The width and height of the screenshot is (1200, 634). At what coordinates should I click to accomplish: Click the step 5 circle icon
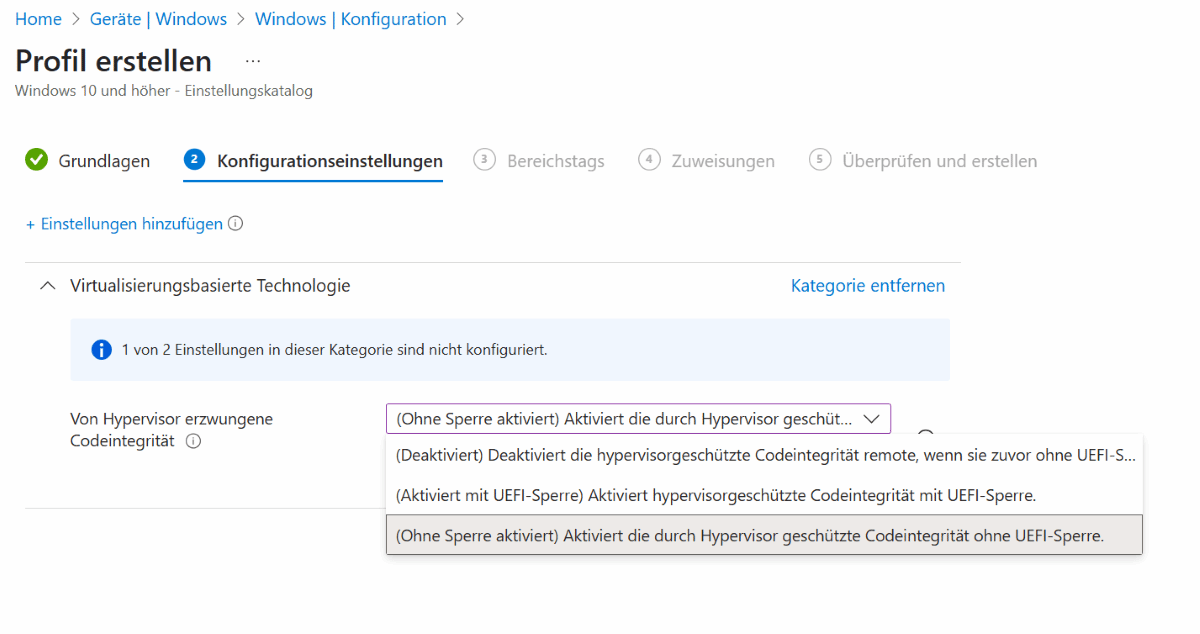click(820, 160)
